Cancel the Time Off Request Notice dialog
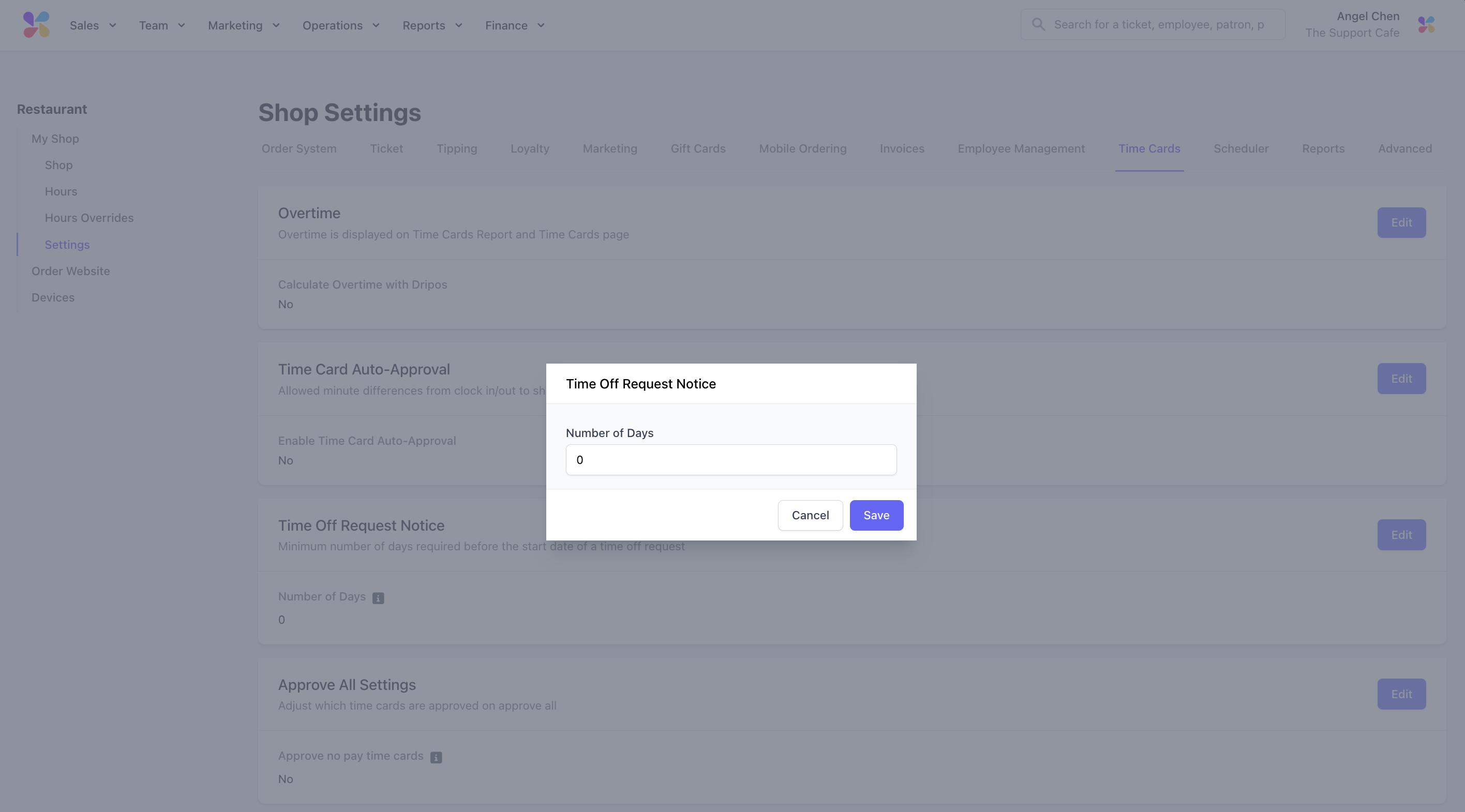 (810, 515)
